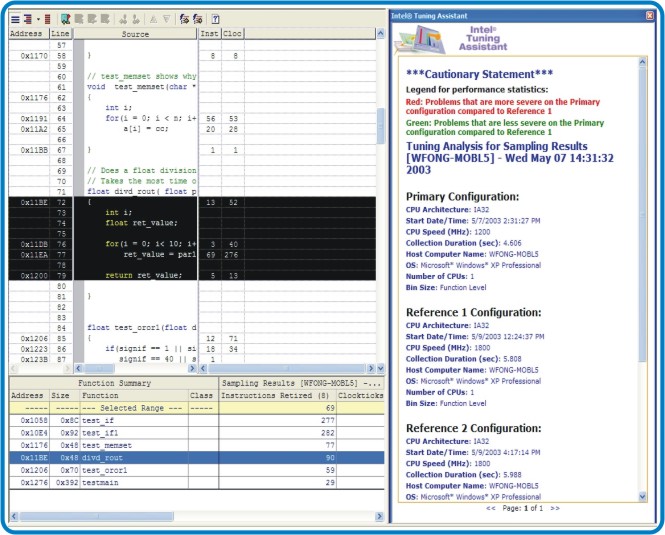Click Function Summary header
Screen dimensions: 665x535
pyautogui.click(x=114, y=383)
